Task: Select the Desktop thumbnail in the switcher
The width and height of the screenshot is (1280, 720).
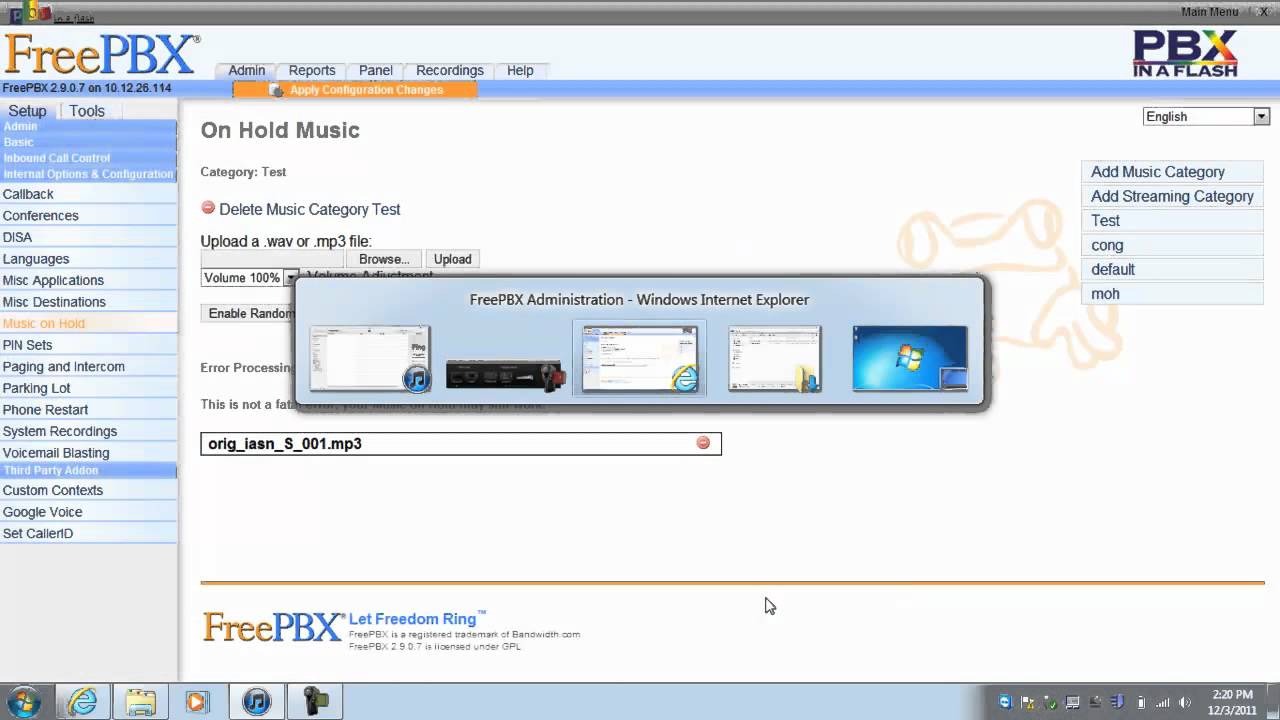Action: (910, 358)
